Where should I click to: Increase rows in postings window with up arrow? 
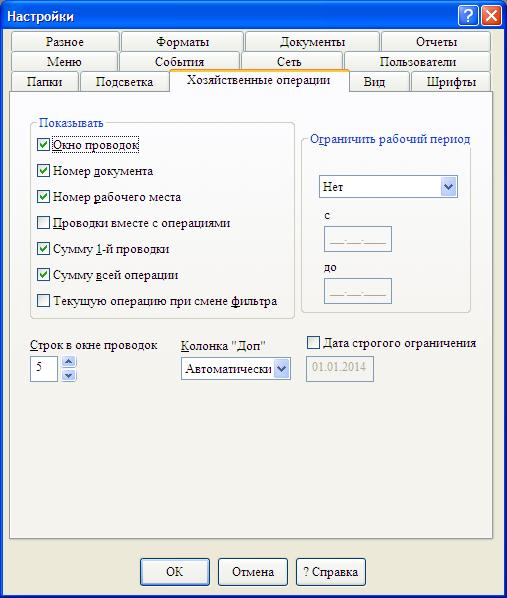pos(69,362)
